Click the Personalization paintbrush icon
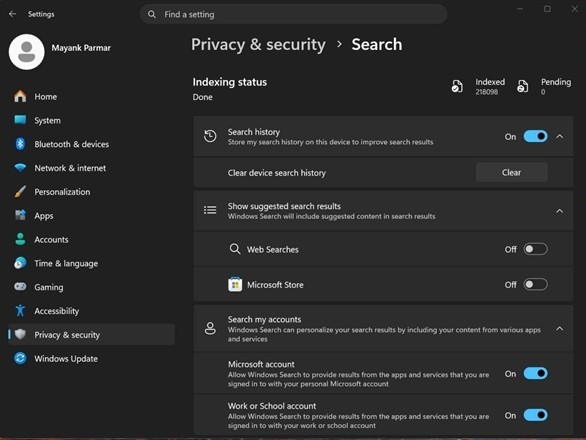This screenshot has width=586, height=440. pyautogui.click(x=20, y=191)
